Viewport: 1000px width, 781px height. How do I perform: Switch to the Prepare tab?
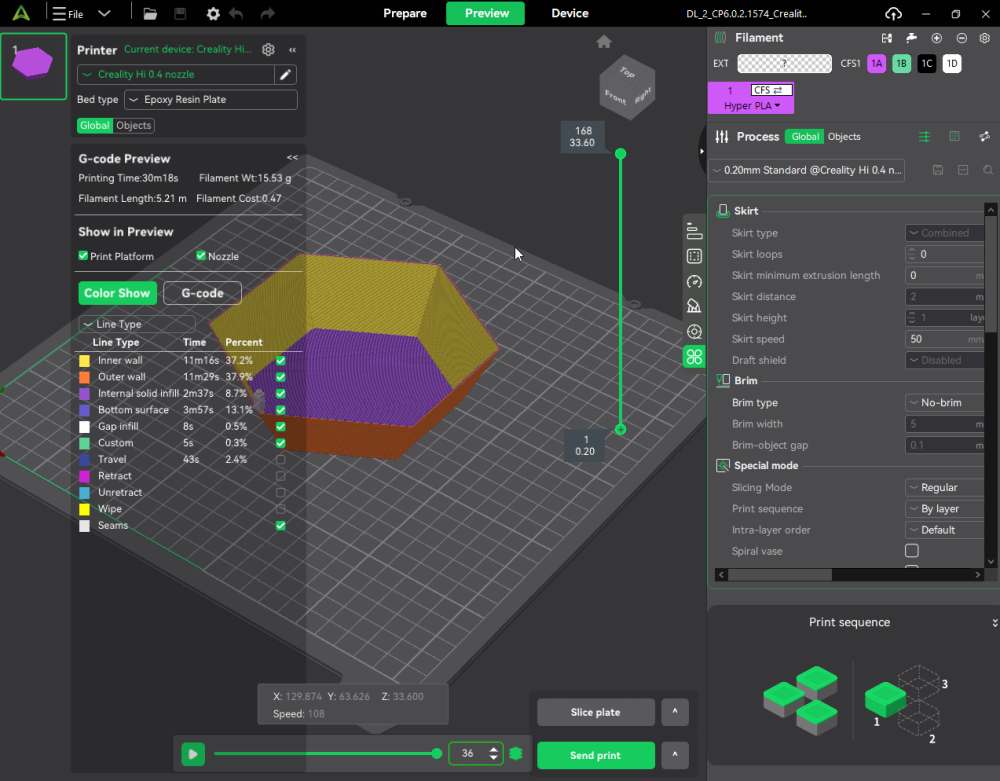click(x=405, y=13)
